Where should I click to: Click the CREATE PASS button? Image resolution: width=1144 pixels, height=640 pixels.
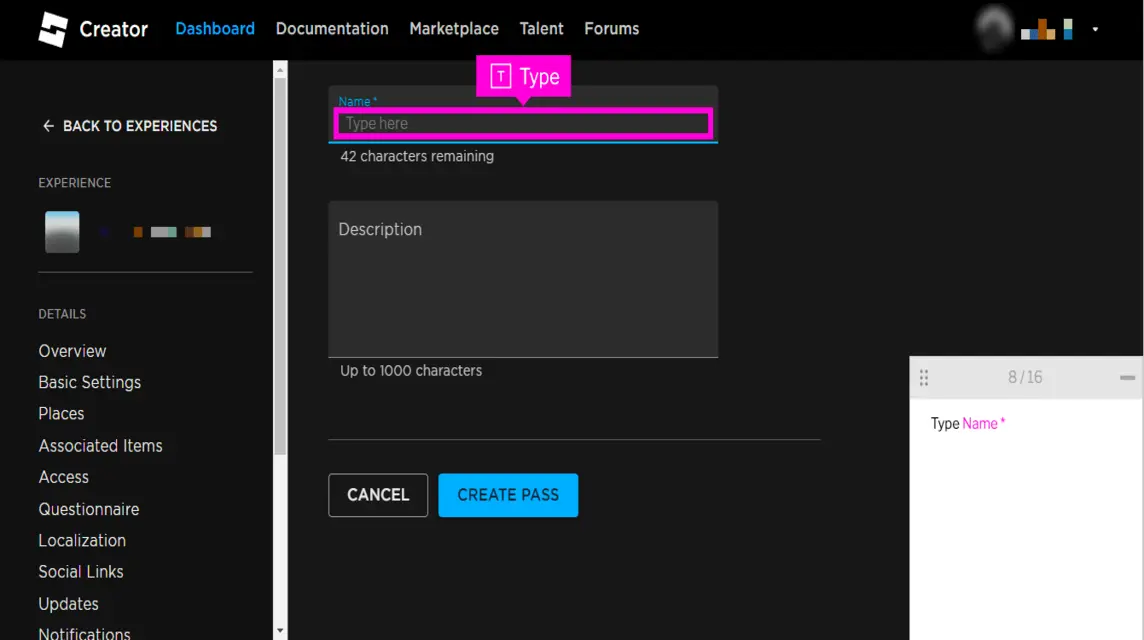(508, 495)
